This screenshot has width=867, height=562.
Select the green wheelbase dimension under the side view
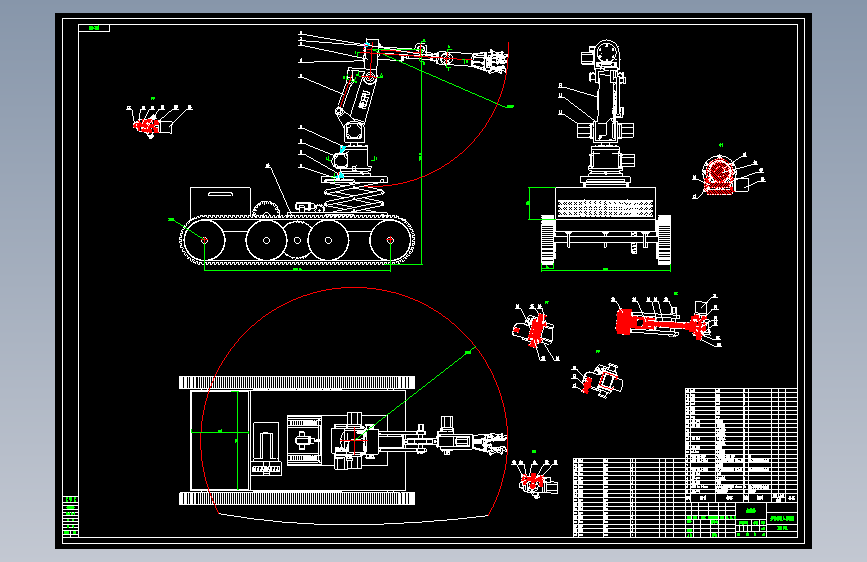point(297,269)
